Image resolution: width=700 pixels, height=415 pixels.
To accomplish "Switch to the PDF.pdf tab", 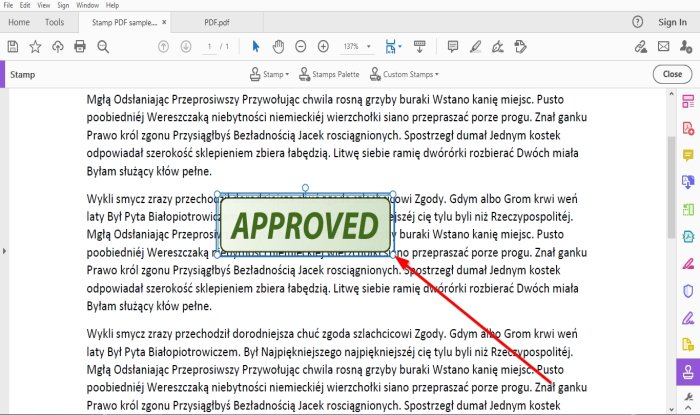I will pos(215,21).
